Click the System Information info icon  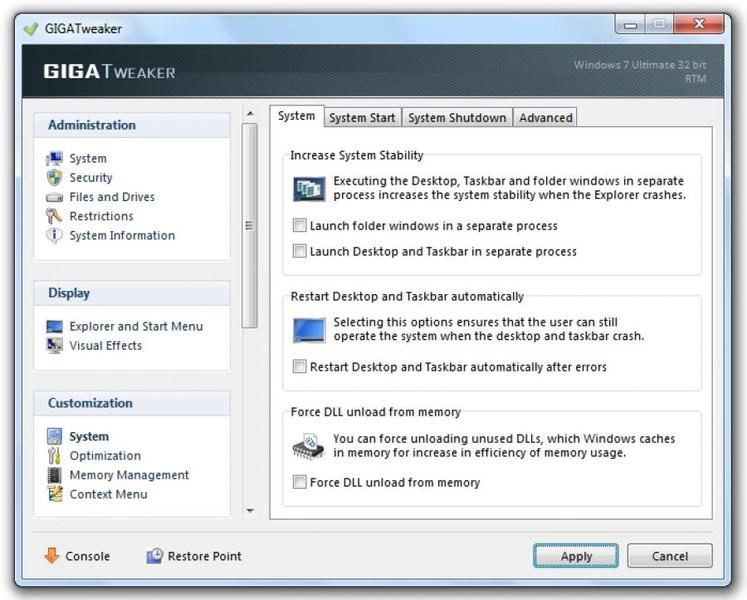click(x=54, y=235)
